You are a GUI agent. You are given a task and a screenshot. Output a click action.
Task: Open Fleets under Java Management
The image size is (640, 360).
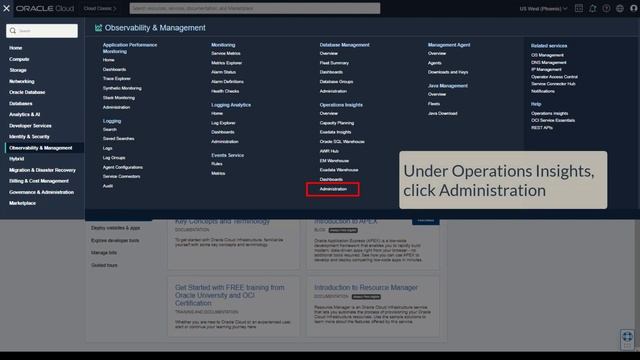(x=434, y=104)
